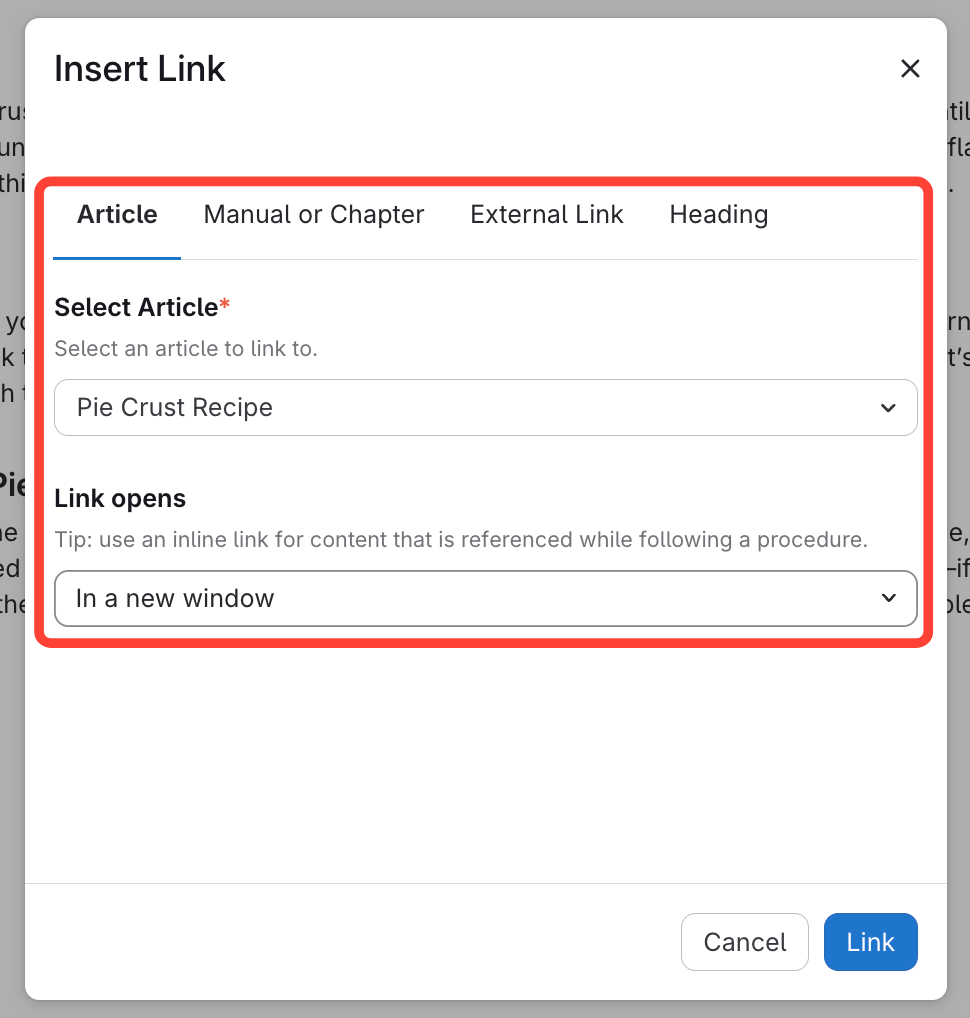
Task: Click the chevron arrow beside Pie Crust Recipe
Action: click(887, 408)
